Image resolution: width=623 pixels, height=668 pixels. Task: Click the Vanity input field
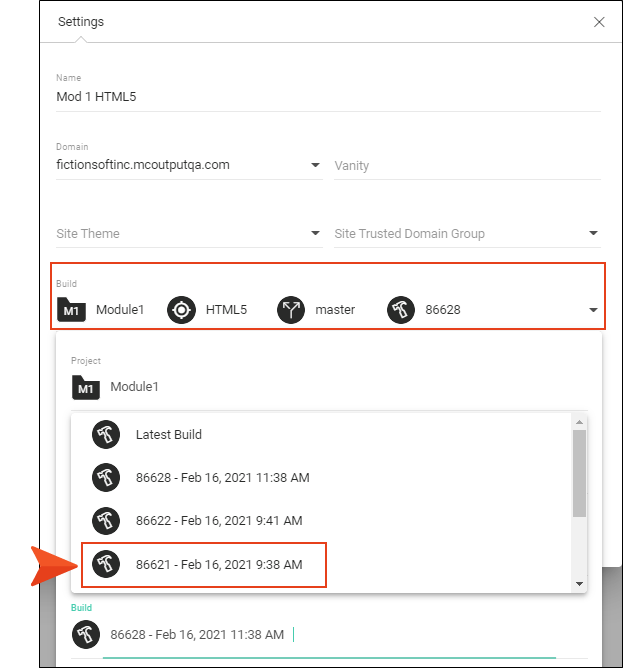(467, 166)
